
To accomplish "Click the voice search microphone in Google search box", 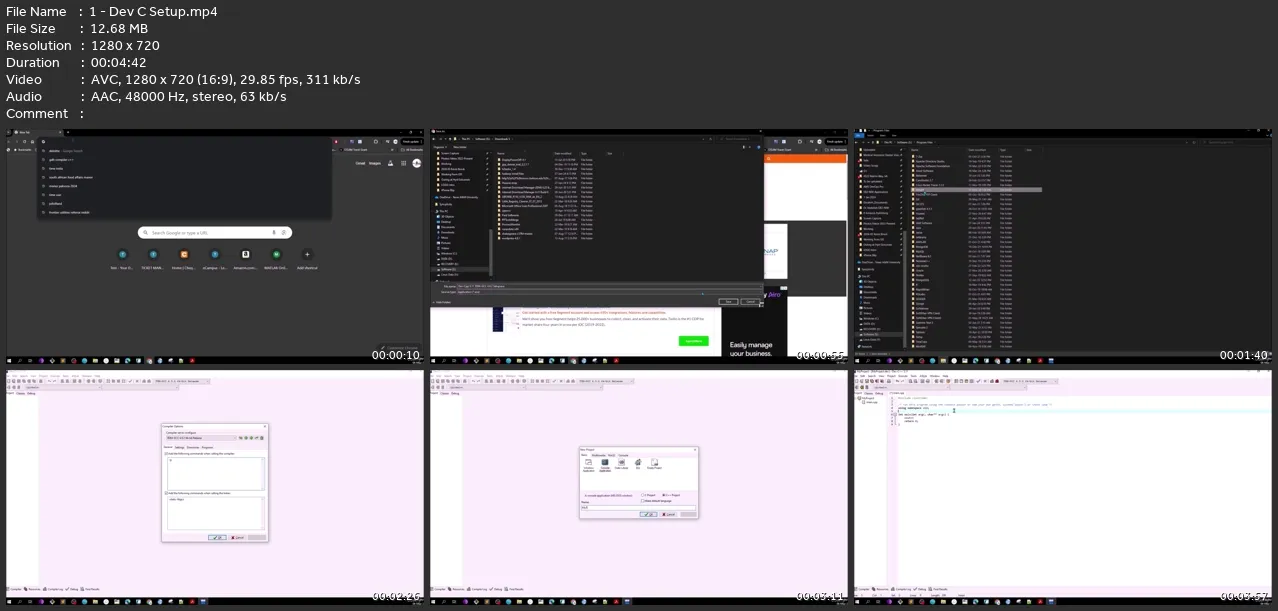I will click(273, 232).
